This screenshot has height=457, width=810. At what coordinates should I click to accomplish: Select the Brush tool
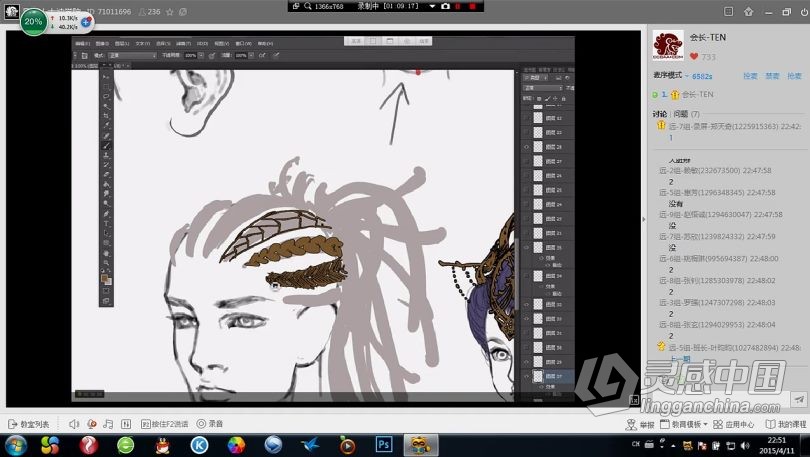pyautogui.click(x=106, y=146)
